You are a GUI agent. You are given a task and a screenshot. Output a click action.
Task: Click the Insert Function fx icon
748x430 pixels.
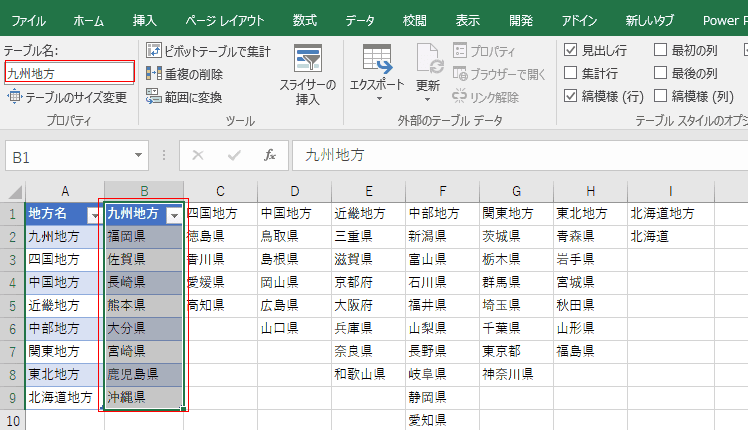[x=270, y=155]
